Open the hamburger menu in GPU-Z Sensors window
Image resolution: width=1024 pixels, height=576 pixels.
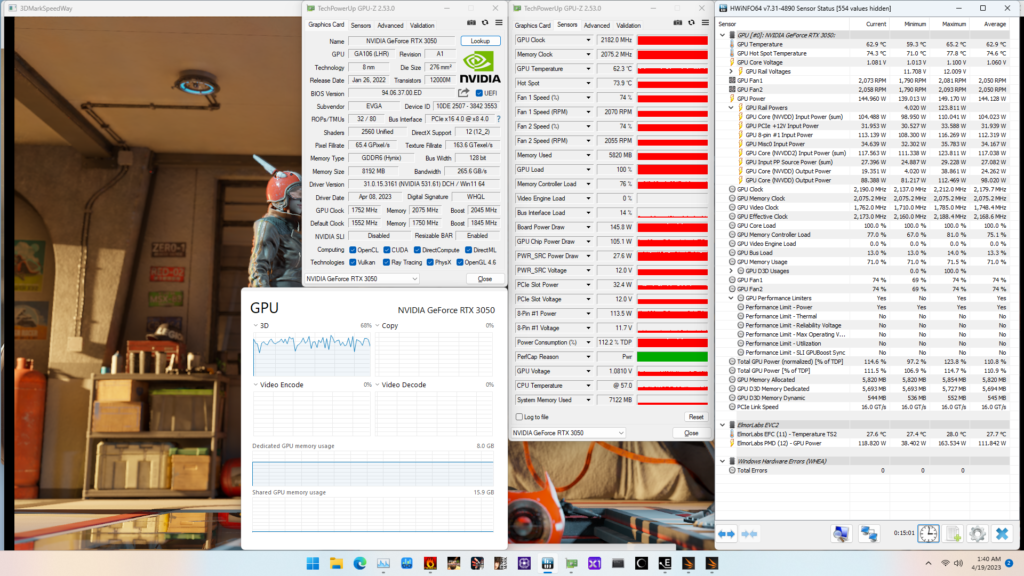tap(705, 23)
